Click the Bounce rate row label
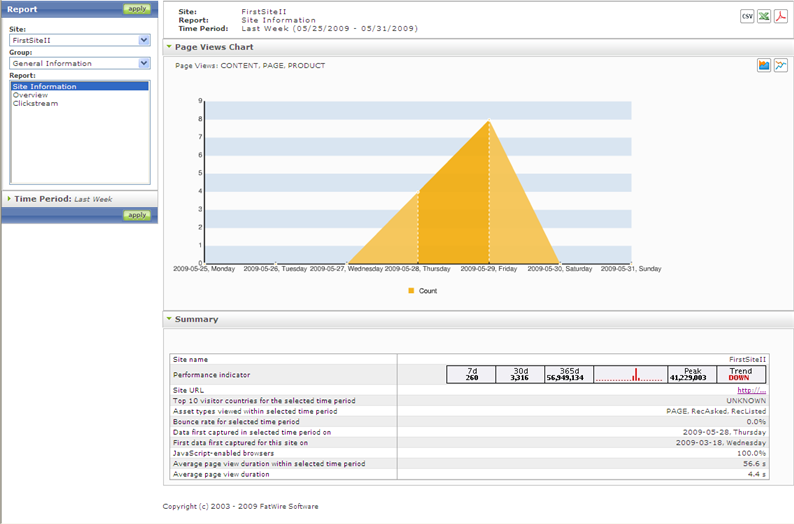The image size is (794, 524). tap(236, 422)
